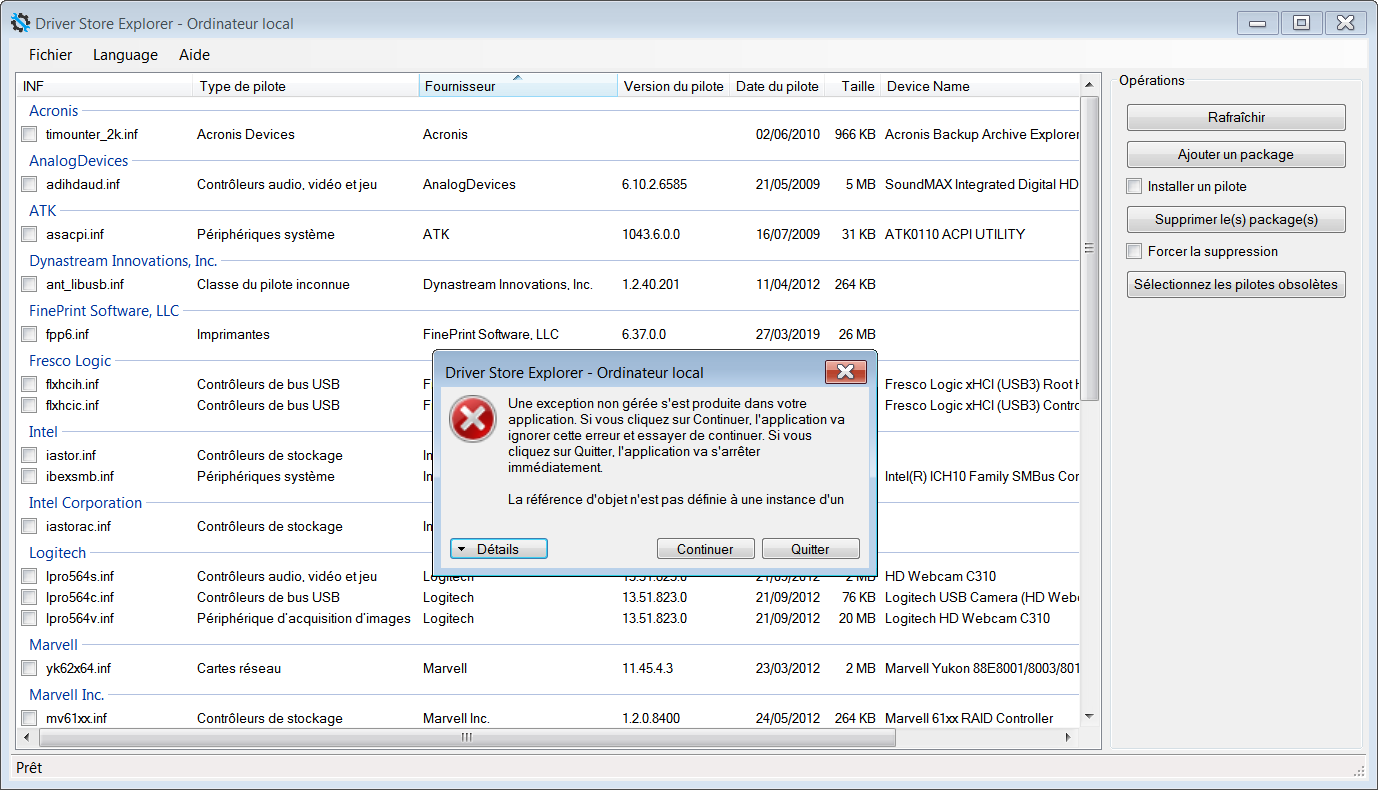Click the horizontal scrollbar below the driver list

465,738
